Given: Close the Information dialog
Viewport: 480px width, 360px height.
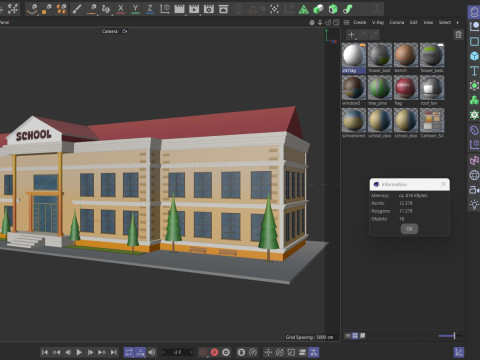Looking at the screenshot, I should 443,184.
